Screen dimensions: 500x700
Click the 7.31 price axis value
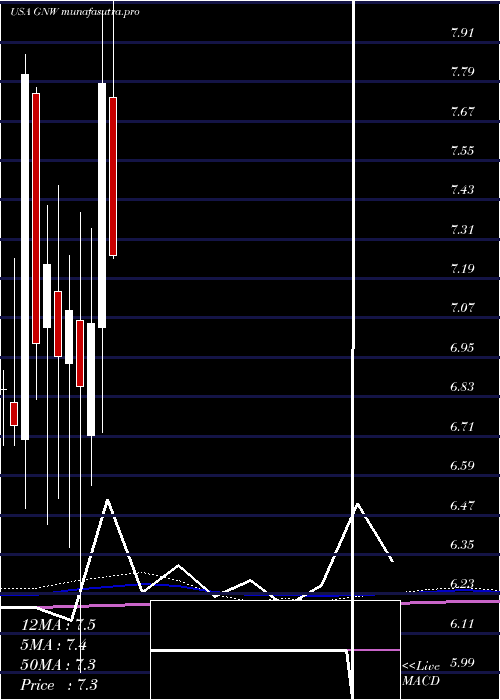point(462,229)
